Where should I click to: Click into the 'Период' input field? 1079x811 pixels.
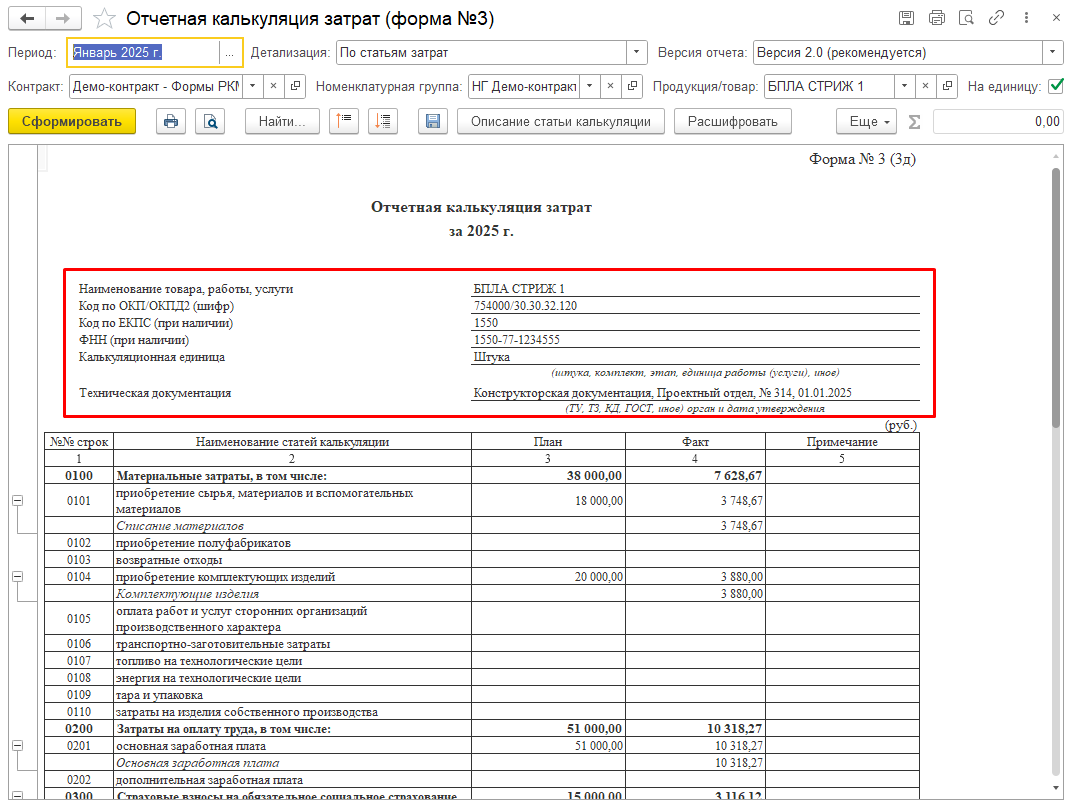point(142,52)
